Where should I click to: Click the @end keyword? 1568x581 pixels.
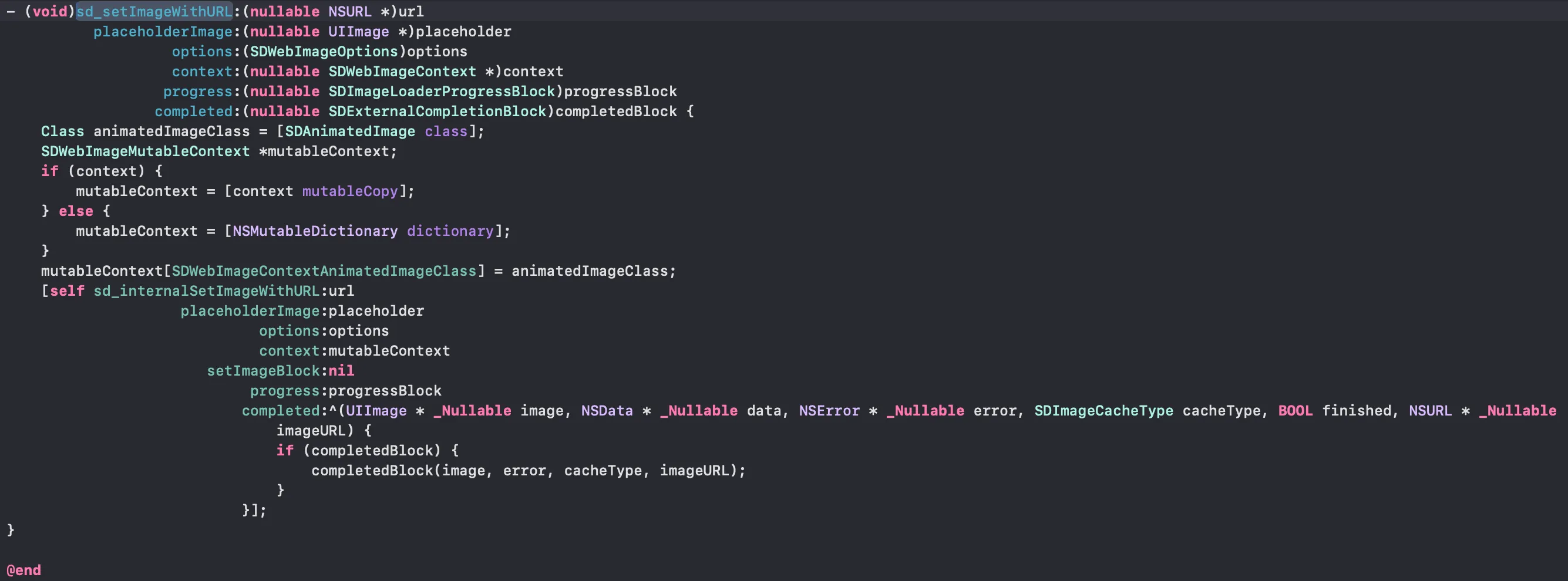(x=23, y=570)
